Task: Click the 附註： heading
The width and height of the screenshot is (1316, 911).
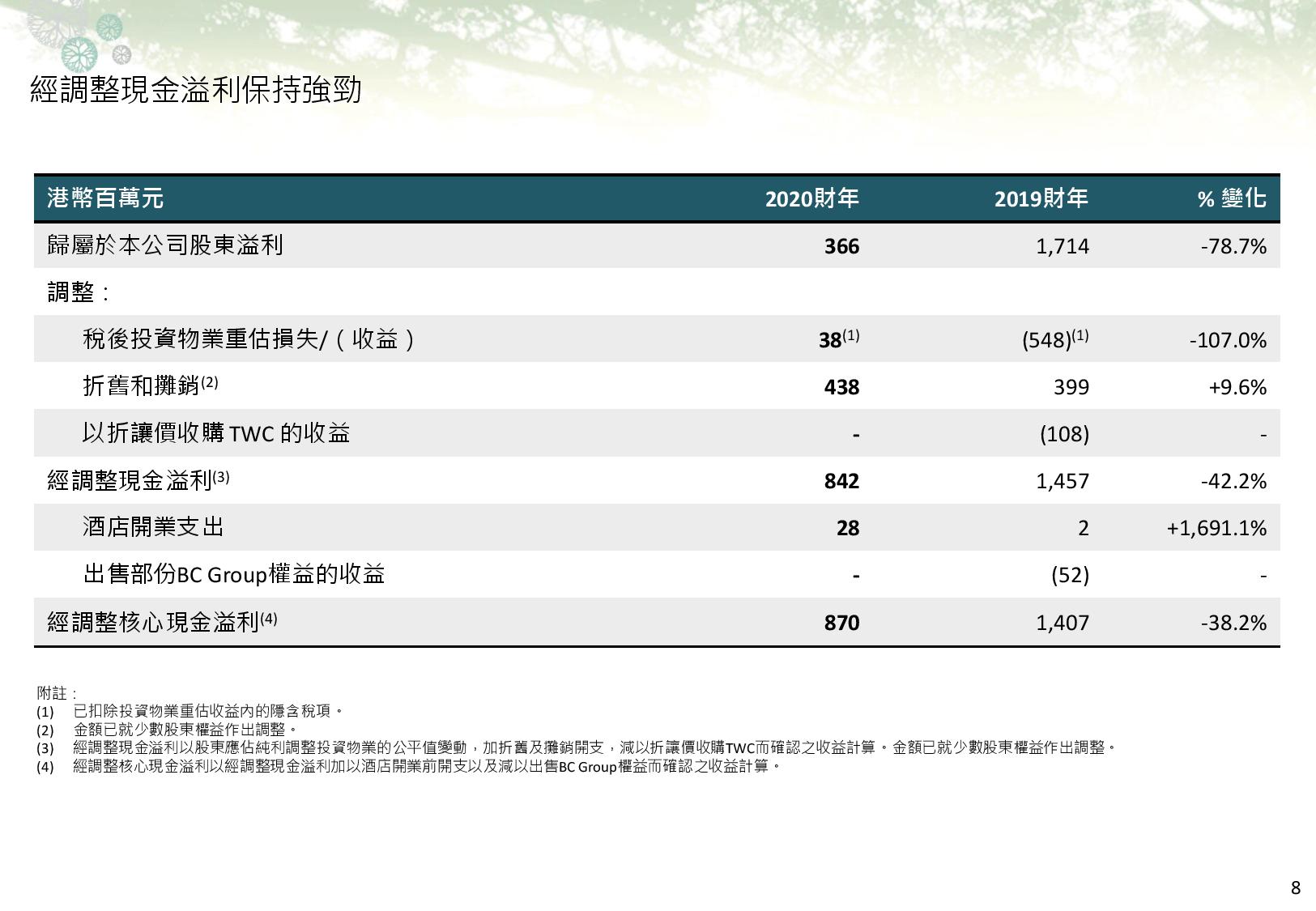Action: tap(57, 693)
